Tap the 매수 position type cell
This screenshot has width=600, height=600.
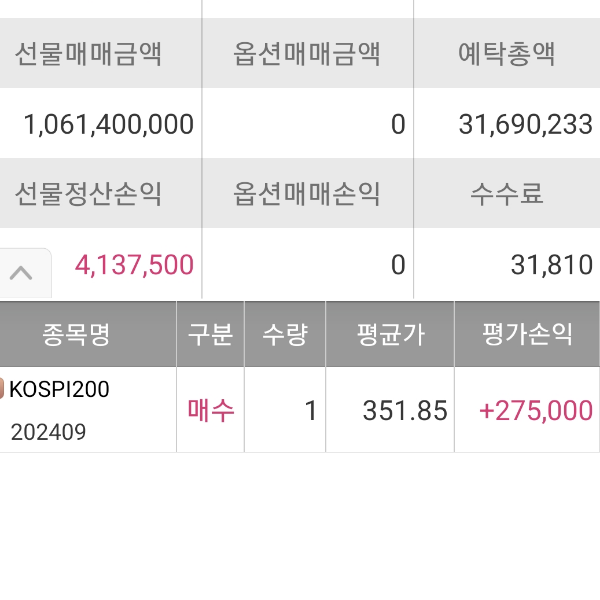[211, 410]
